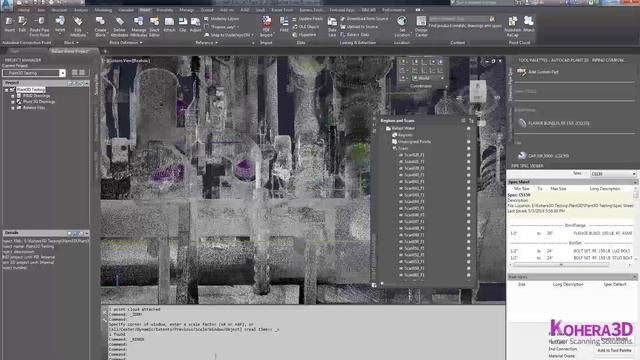Open the Current Project dropdown

(x=62, y=73)
